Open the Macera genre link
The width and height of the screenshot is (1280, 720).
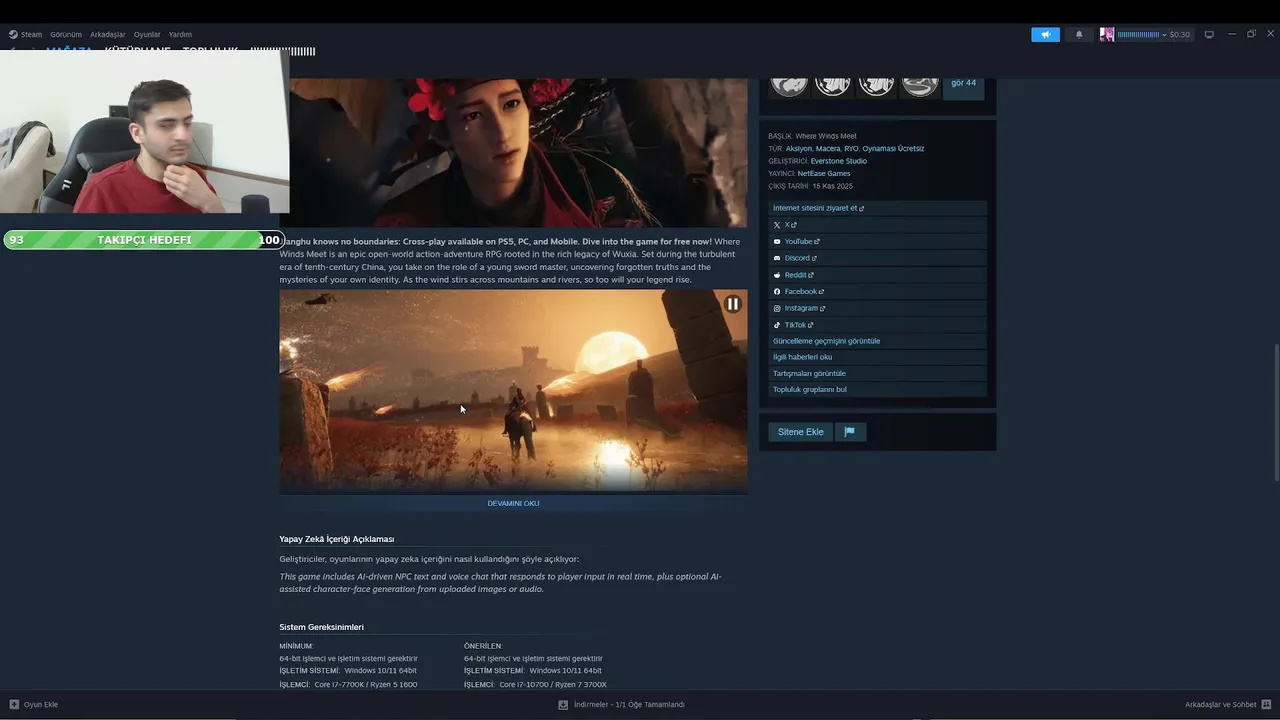coord(828,148)
